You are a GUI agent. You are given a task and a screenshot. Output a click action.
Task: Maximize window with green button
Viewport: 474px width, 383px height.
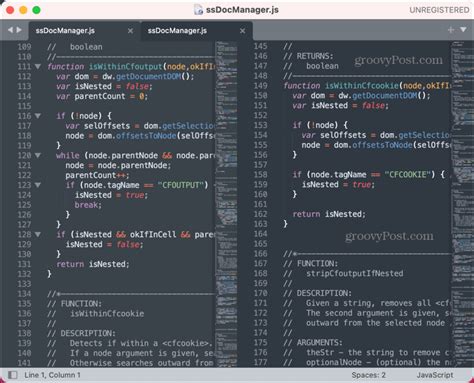tap(36, 10)
